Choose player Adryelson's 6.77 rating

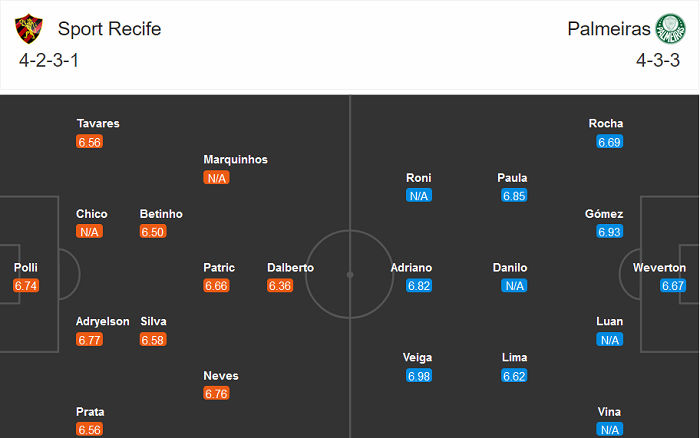(x=89, y=340)
